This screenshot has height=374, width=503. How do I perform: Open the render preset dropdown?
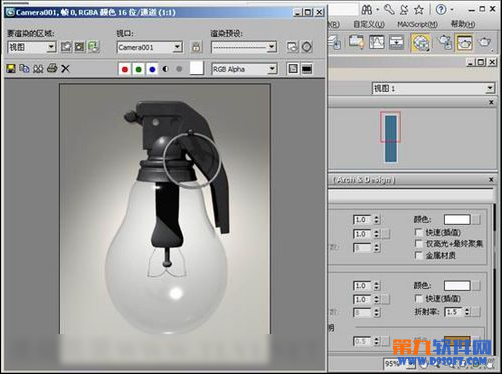272,47
